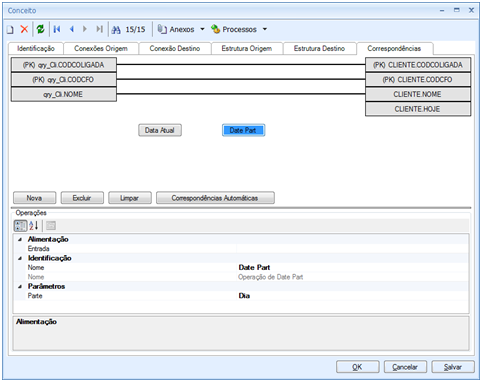Switch to the Estrutura Origem tab

[247, 49]
